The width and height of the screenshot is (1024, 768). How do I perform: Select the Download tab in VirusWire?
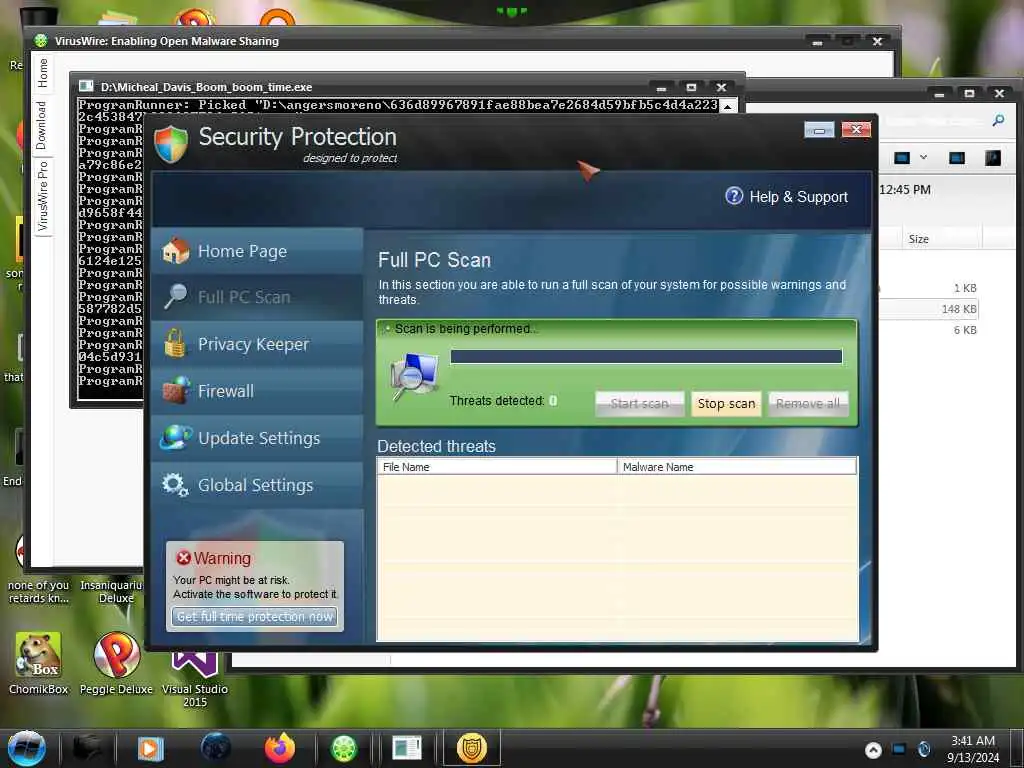pyautogui.click(x=42, y=125)
